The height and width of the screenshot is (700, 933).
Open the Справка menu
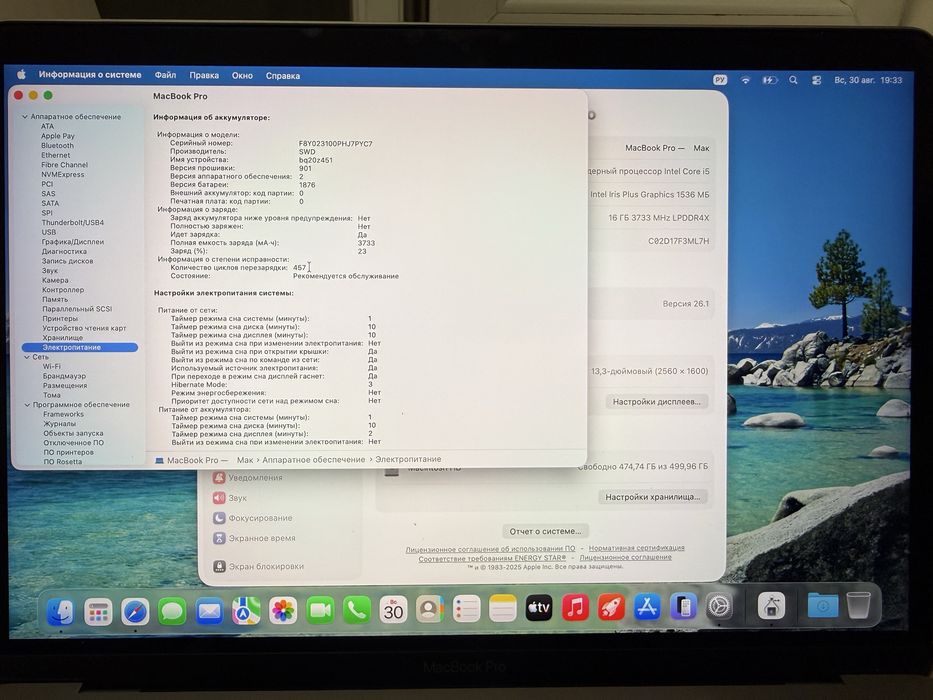coord(283,76)
